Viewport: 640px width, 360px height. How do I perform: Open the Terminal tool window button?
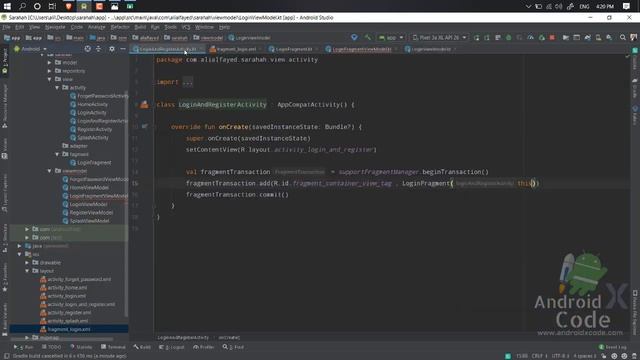click(x=113, y=347)
